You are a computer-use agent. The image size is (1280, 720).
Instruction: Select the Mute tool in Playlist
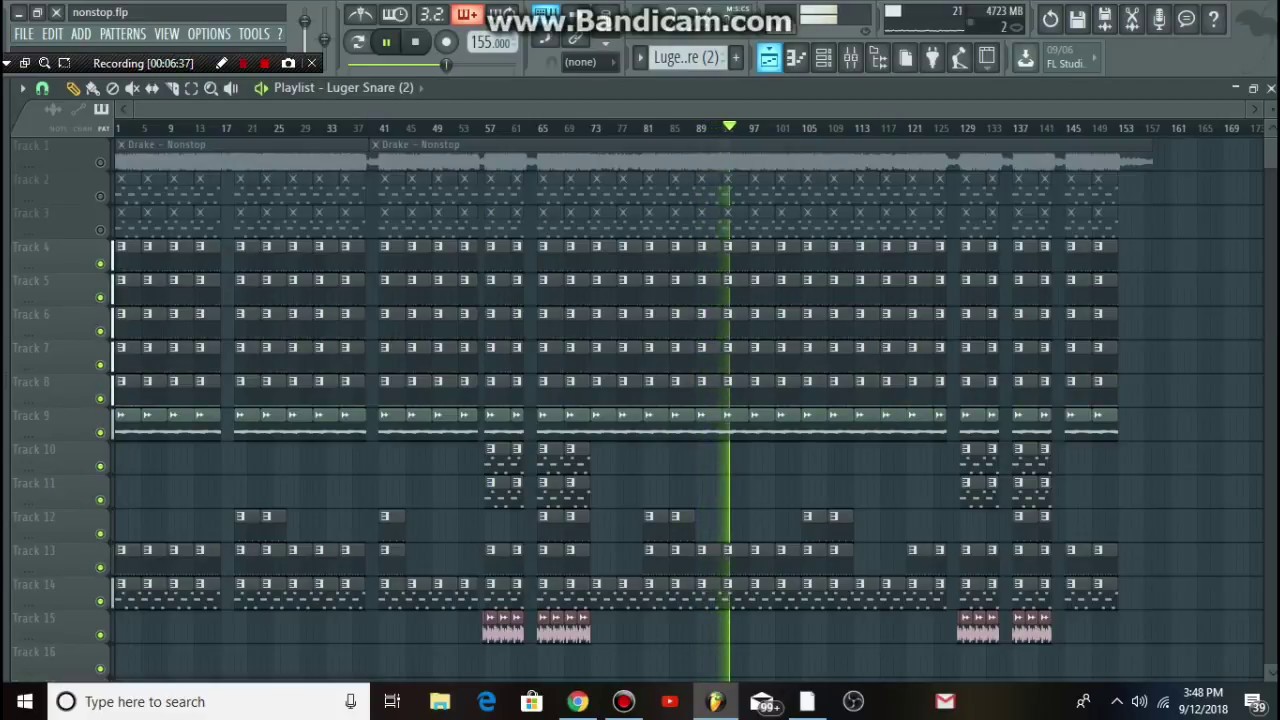coord(132,88)
